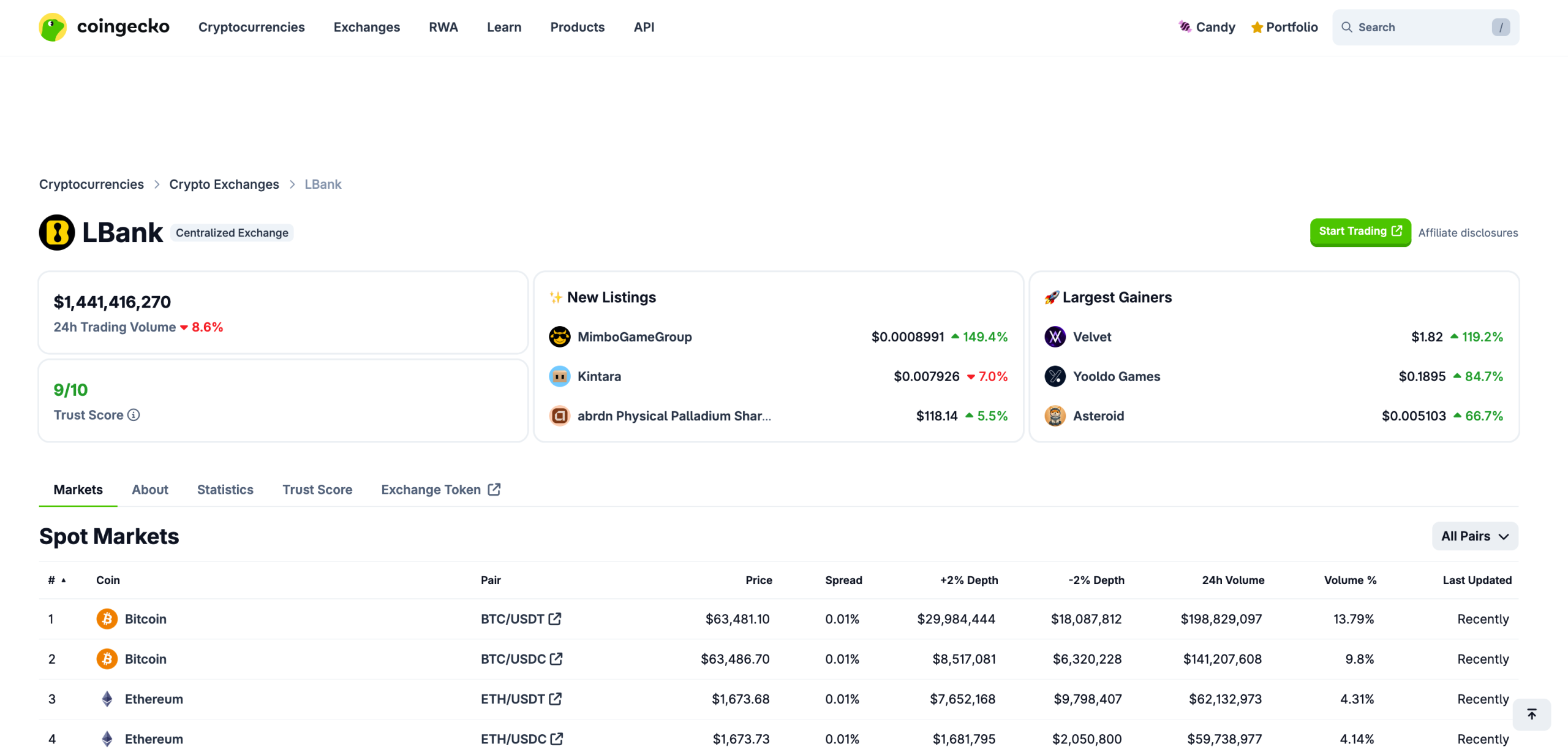The height and width of the screenshot is (755, 1568).
Task: Open Velvet largest gainer link
Action: click(x=1092, y=337)
